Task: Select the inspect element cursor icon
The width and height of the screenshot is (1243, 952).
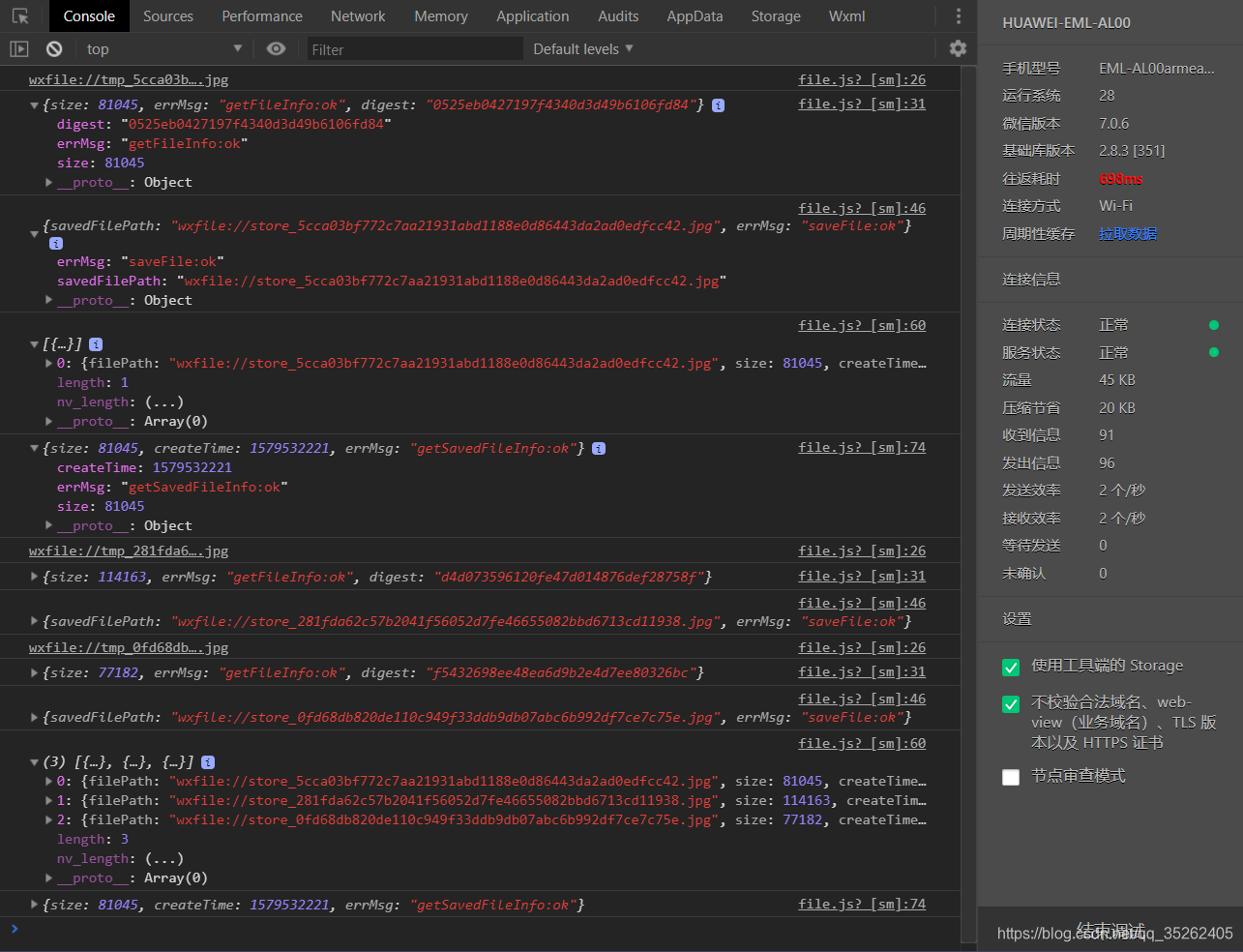Action: point(20,16)
